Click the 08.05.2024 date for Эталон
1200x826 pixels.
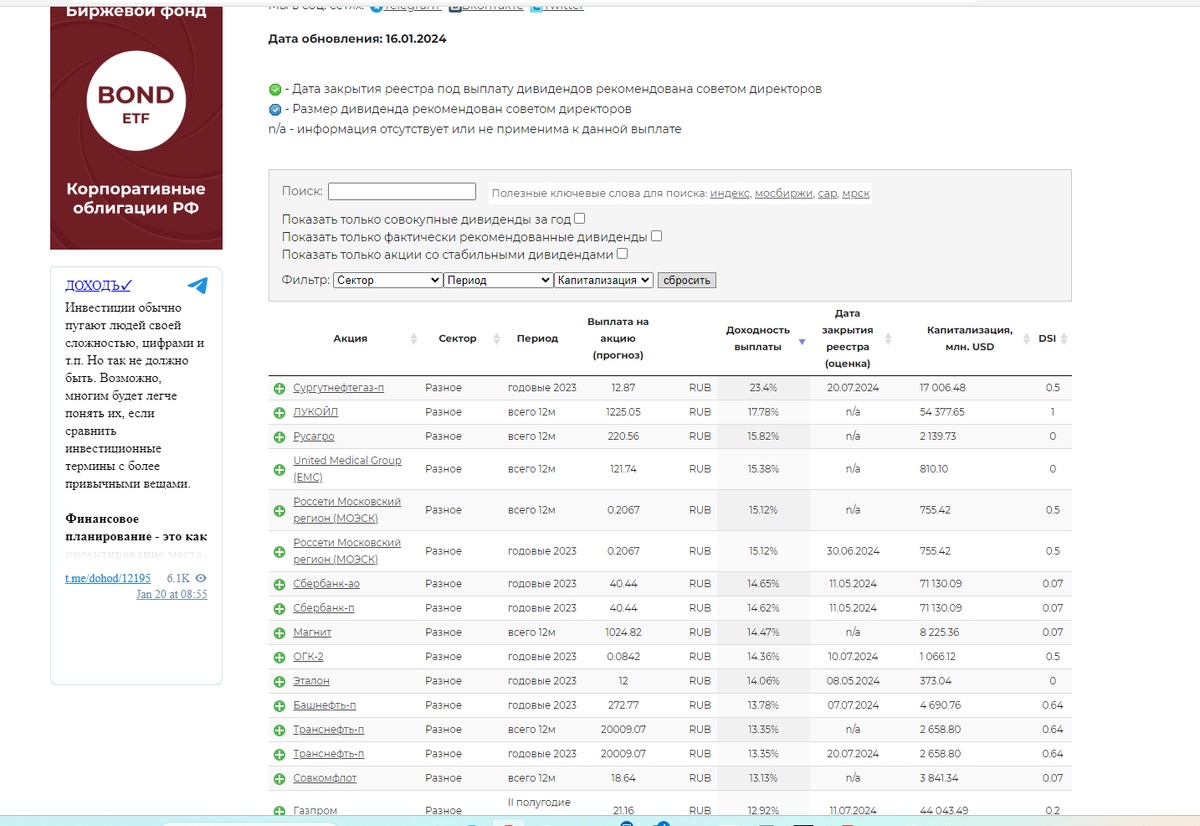[853, 681]
